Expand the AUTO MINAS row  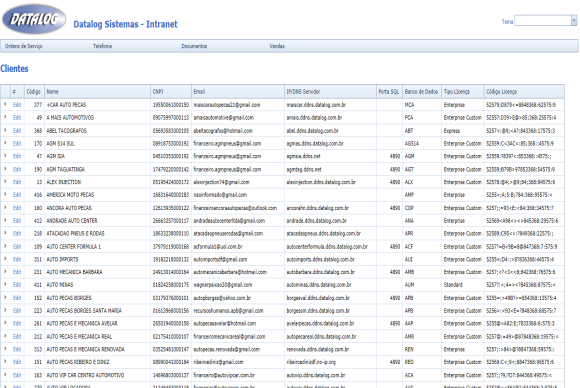tap(5, 284)
